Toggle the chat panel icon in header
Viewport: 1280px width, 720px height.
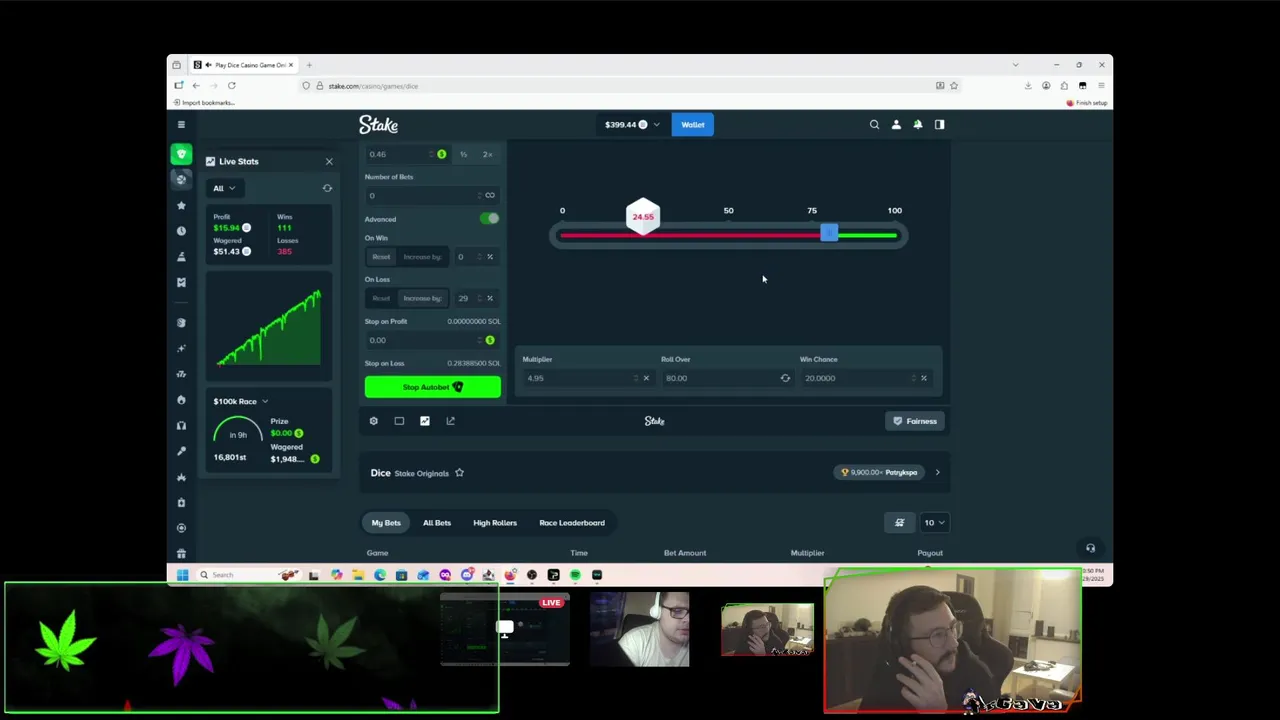(x=939, y=125)
